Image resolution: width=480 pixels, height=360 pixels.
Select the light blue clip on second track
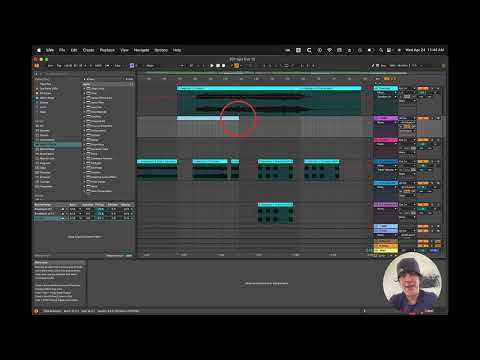[208, 118]
